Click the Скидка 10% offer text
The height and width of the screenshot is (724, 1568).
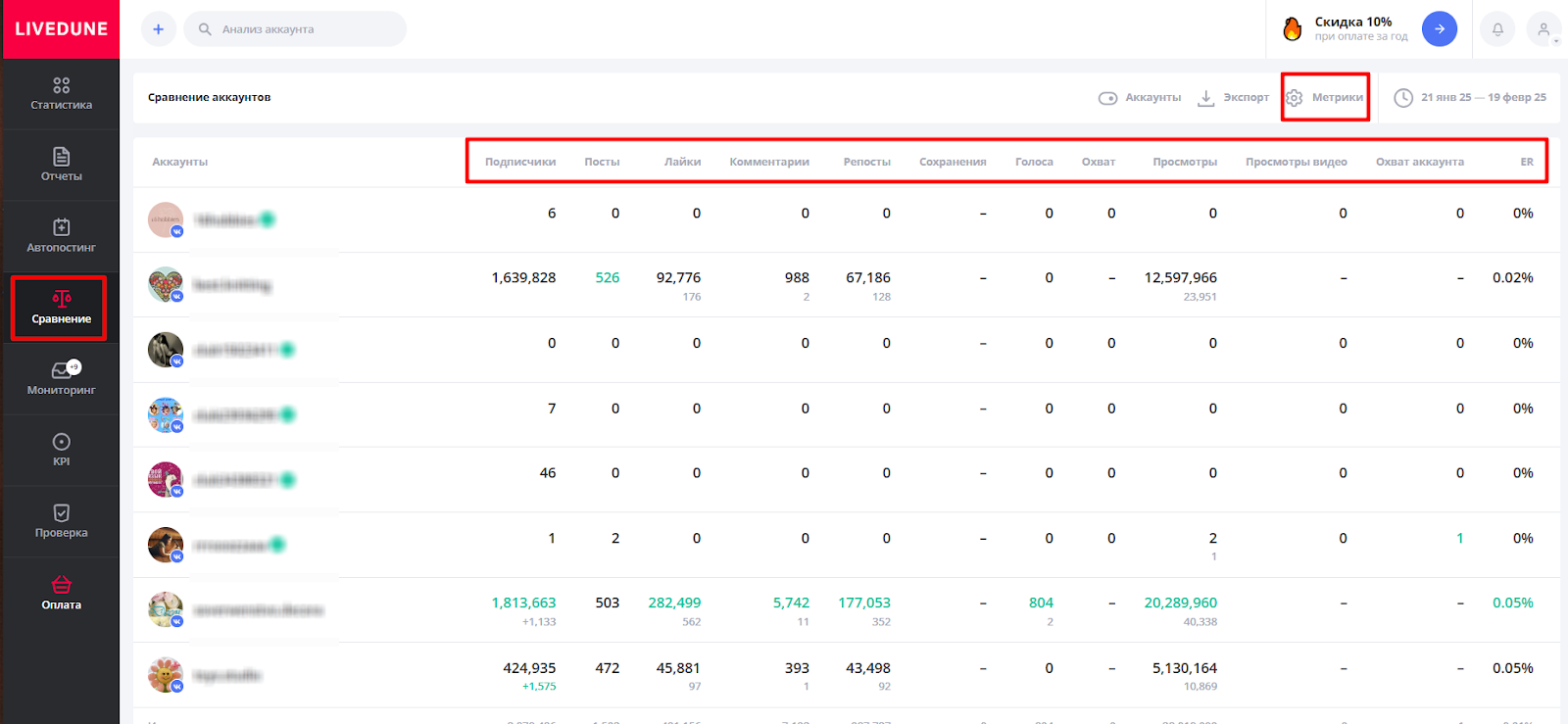point(1353,22)
